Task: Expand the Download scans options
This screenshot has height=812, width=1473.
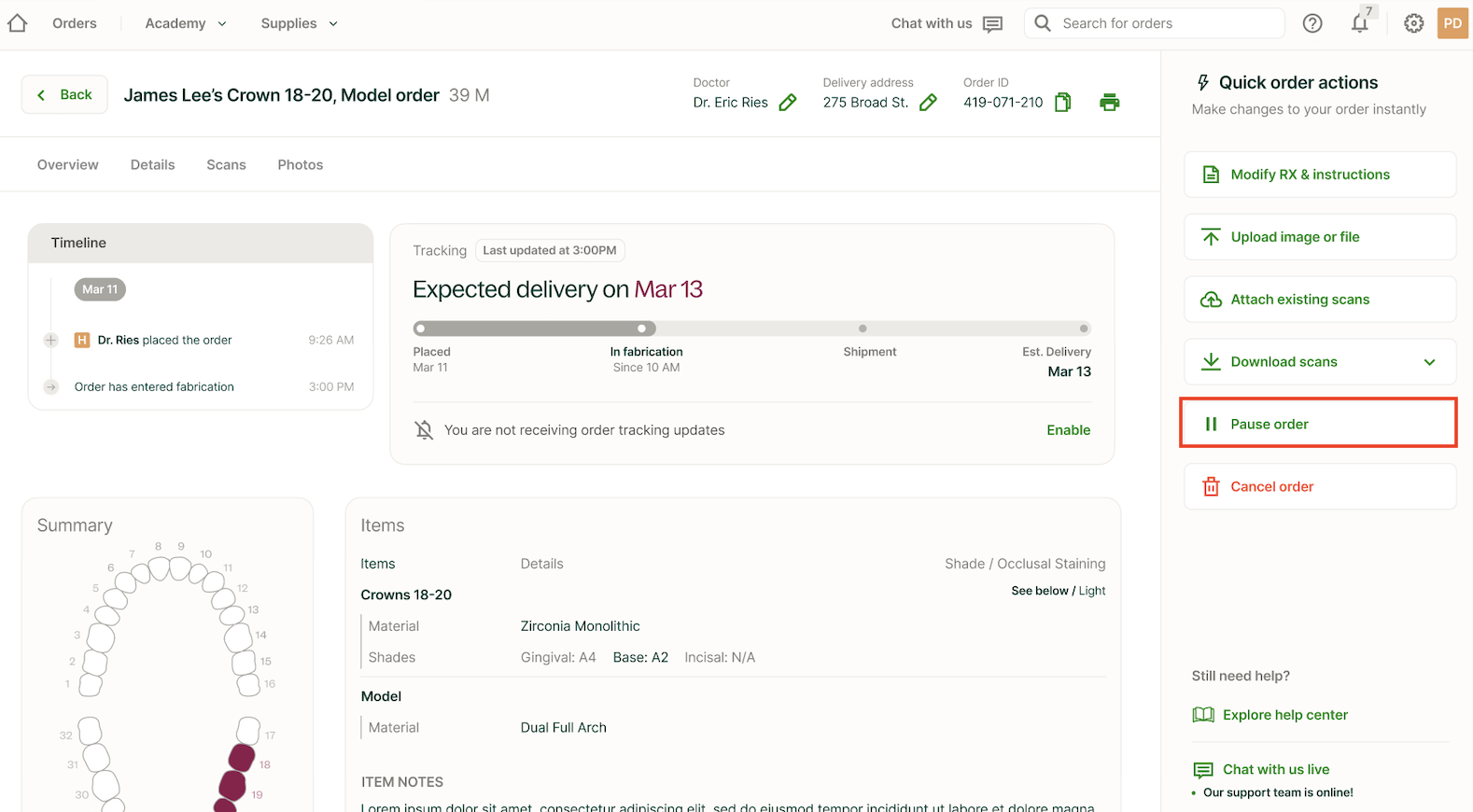Action: (1429, 362)
